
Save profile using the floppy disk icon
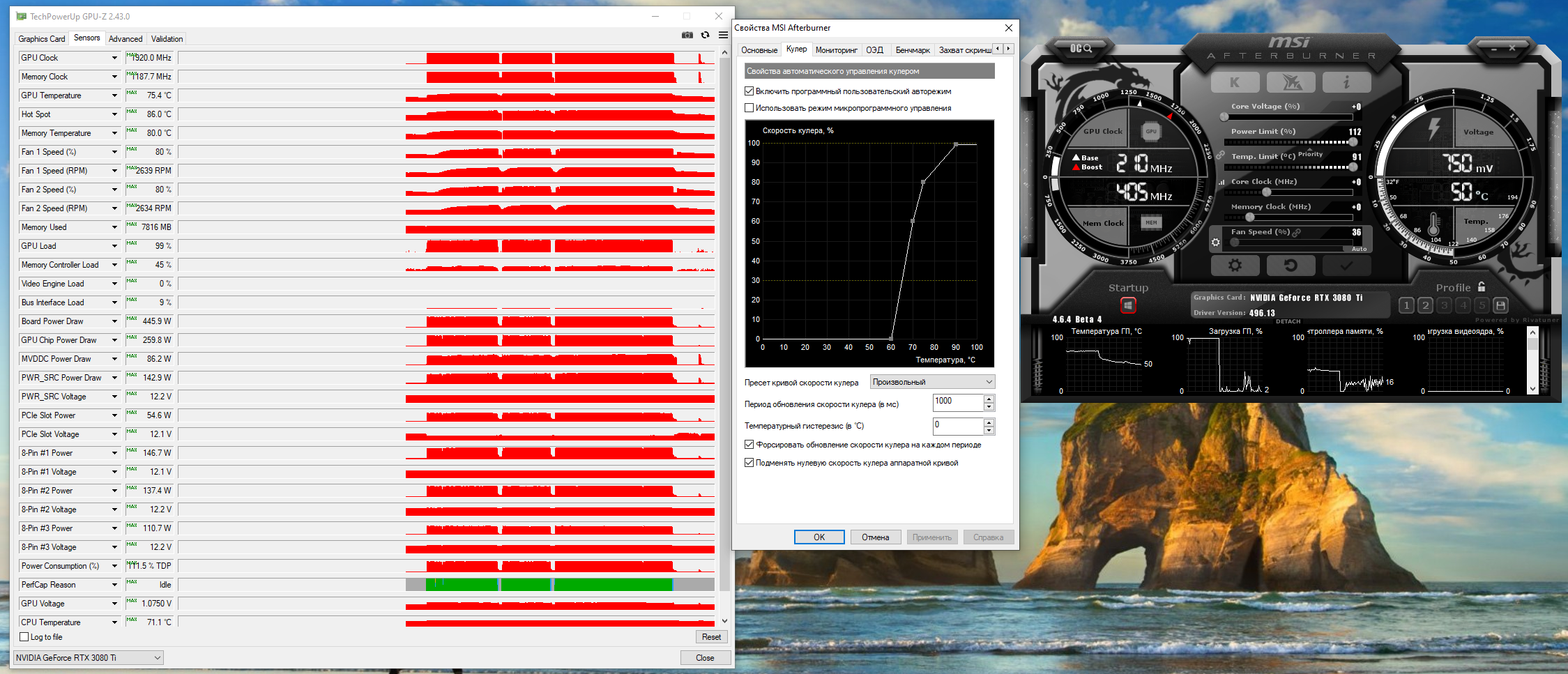[1501, 305]
